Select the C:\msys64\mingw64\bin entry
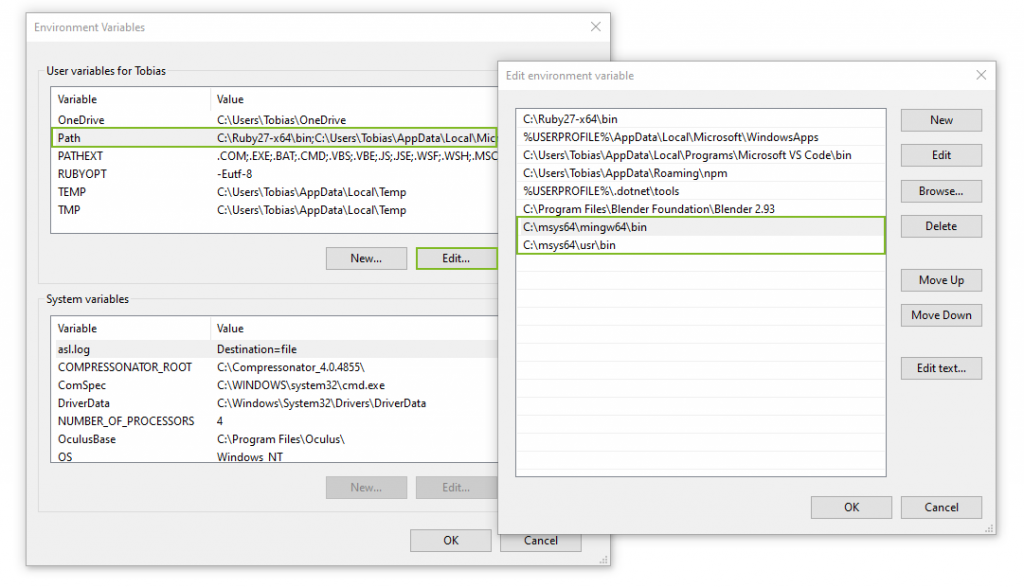Viewport: 1024px width, 588px height. 700,227
